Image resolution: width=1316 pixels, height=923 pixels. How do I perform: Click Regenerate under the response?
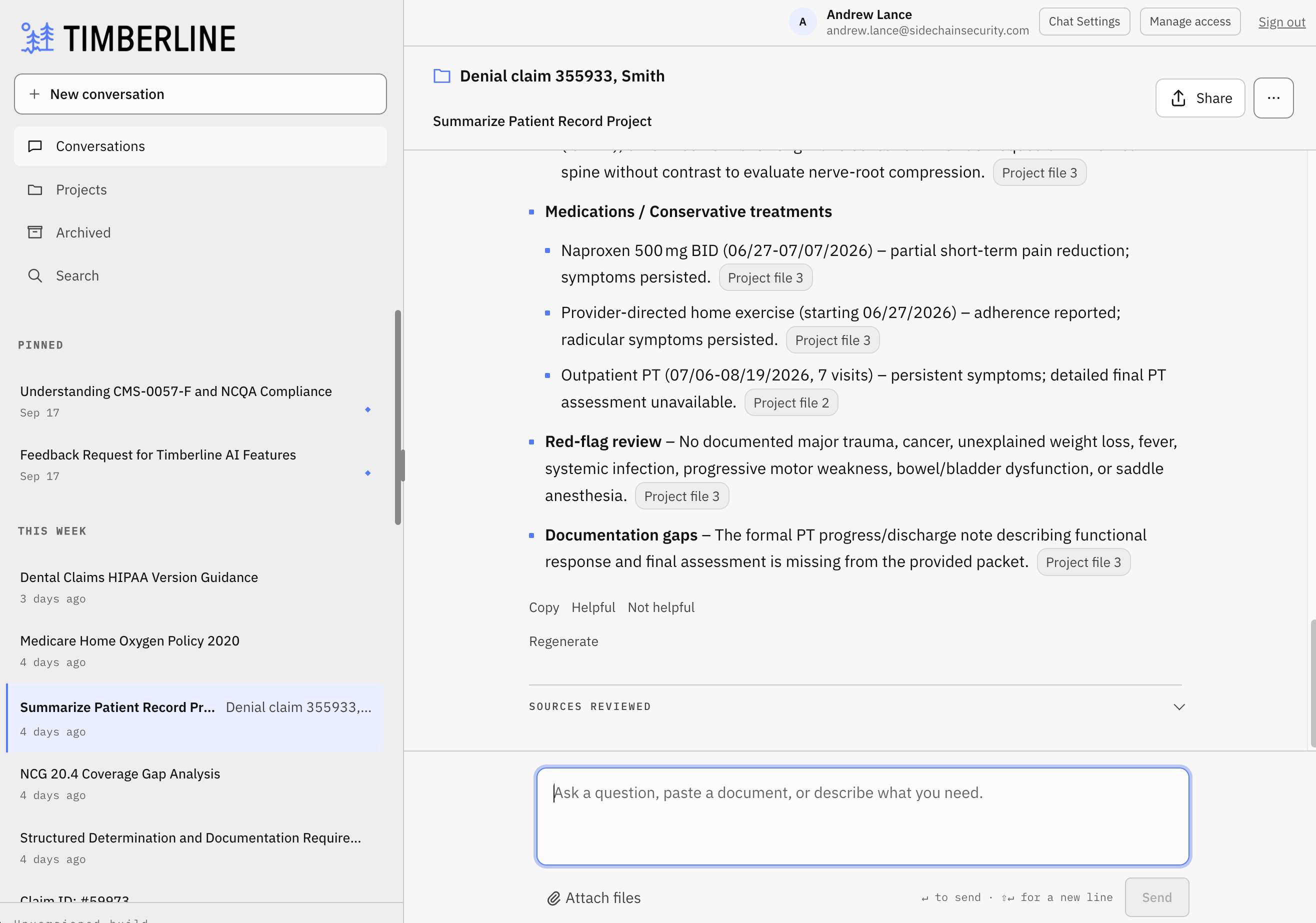(x=563, y=641)
